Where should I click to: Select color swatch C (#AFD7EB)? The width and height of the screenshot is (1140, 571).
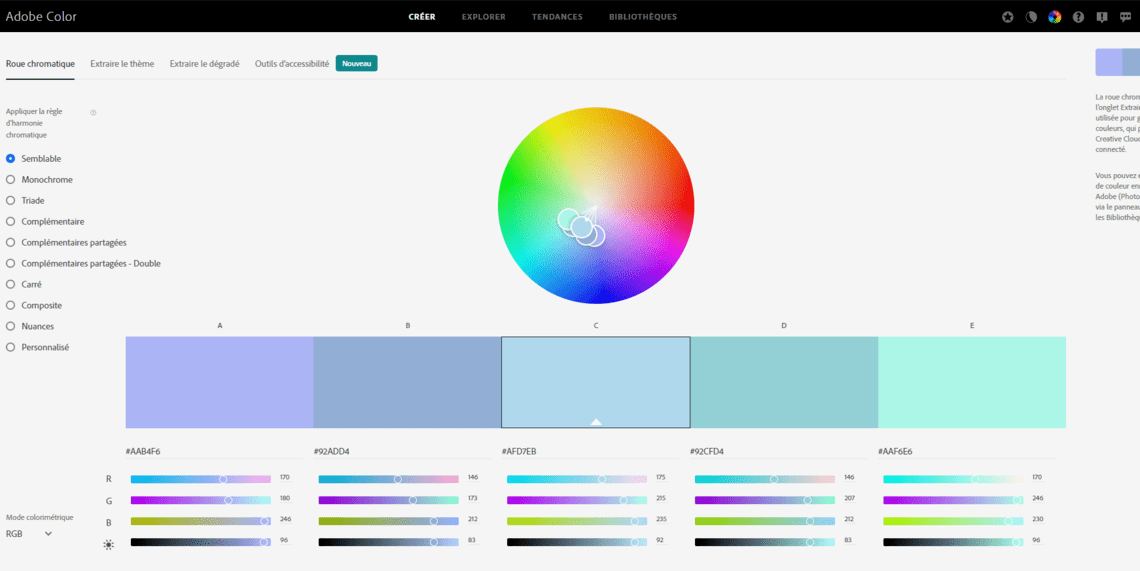[x=595, y=382]
